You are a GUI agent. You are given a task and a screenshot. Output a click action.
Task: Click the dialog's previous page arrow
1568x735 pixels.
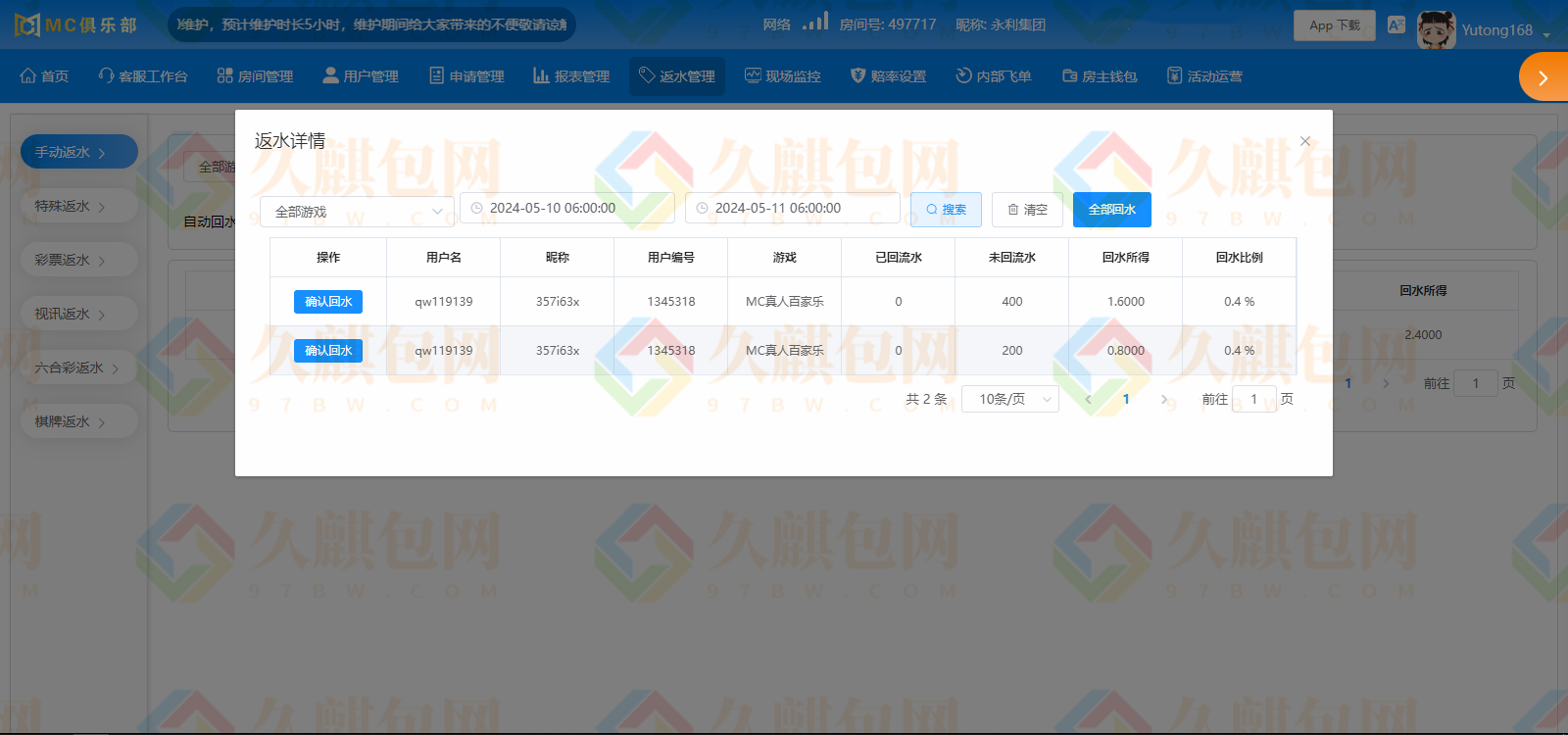[x=1089, y=399]
